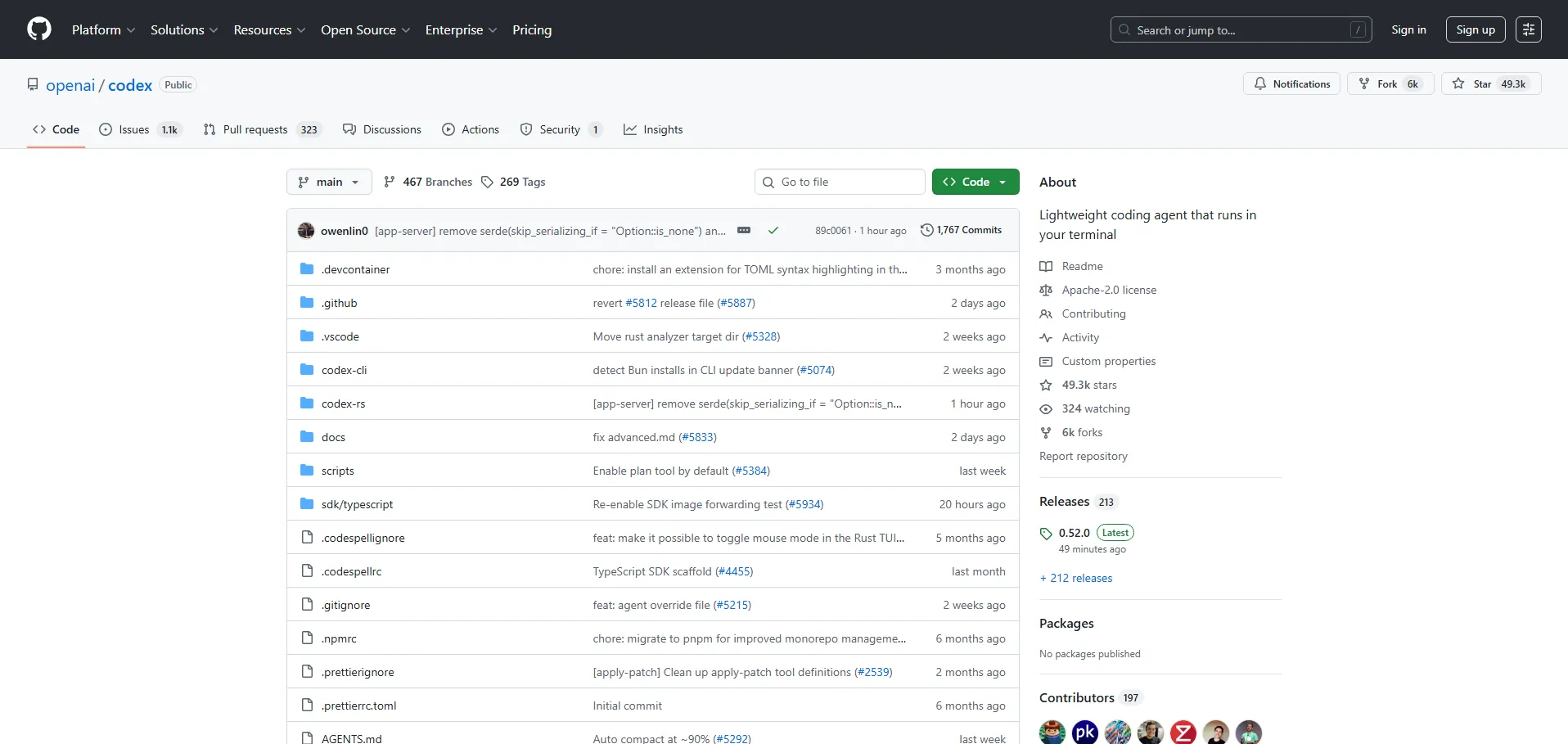Expand the commit message ellipsis icon
Screen dimensions: 1568x744
[743, 231]
